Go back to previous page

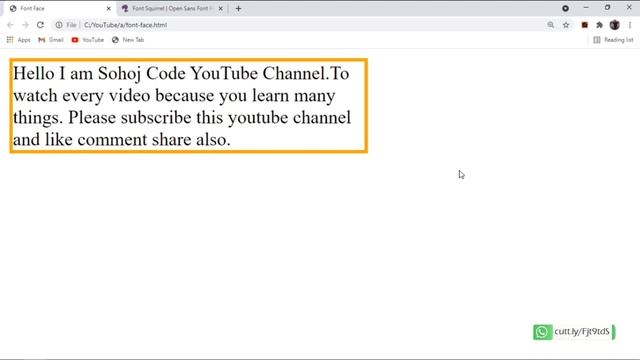[10, 25]
